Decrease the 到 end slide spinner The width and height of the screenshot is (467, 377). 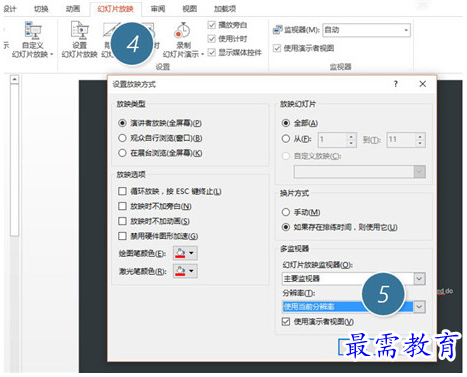[420, 143]
